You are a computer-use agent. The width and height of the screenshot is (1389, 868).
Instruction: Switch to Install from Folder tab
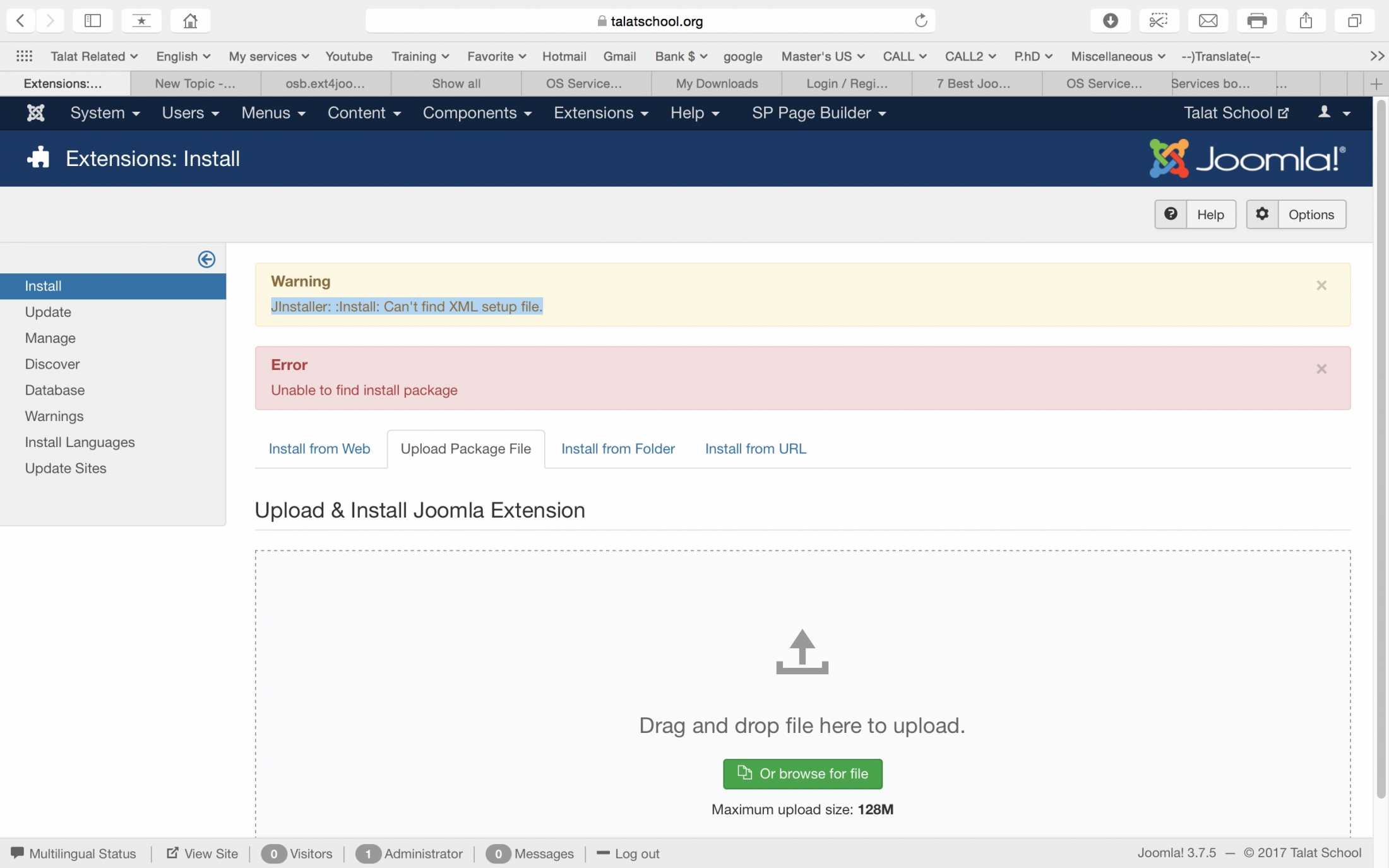618,449
